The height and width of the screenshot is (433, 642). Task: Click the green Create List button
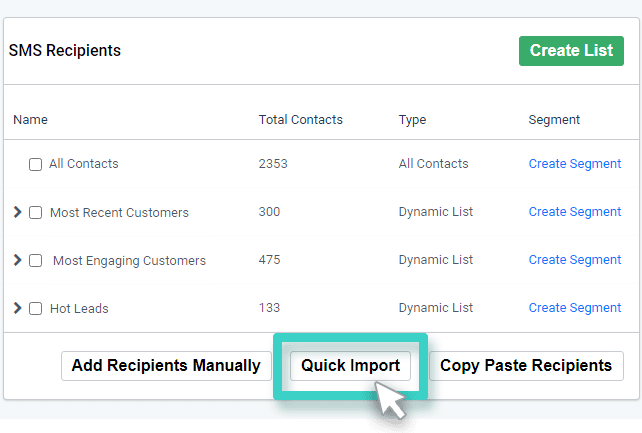tap(571, 51)
